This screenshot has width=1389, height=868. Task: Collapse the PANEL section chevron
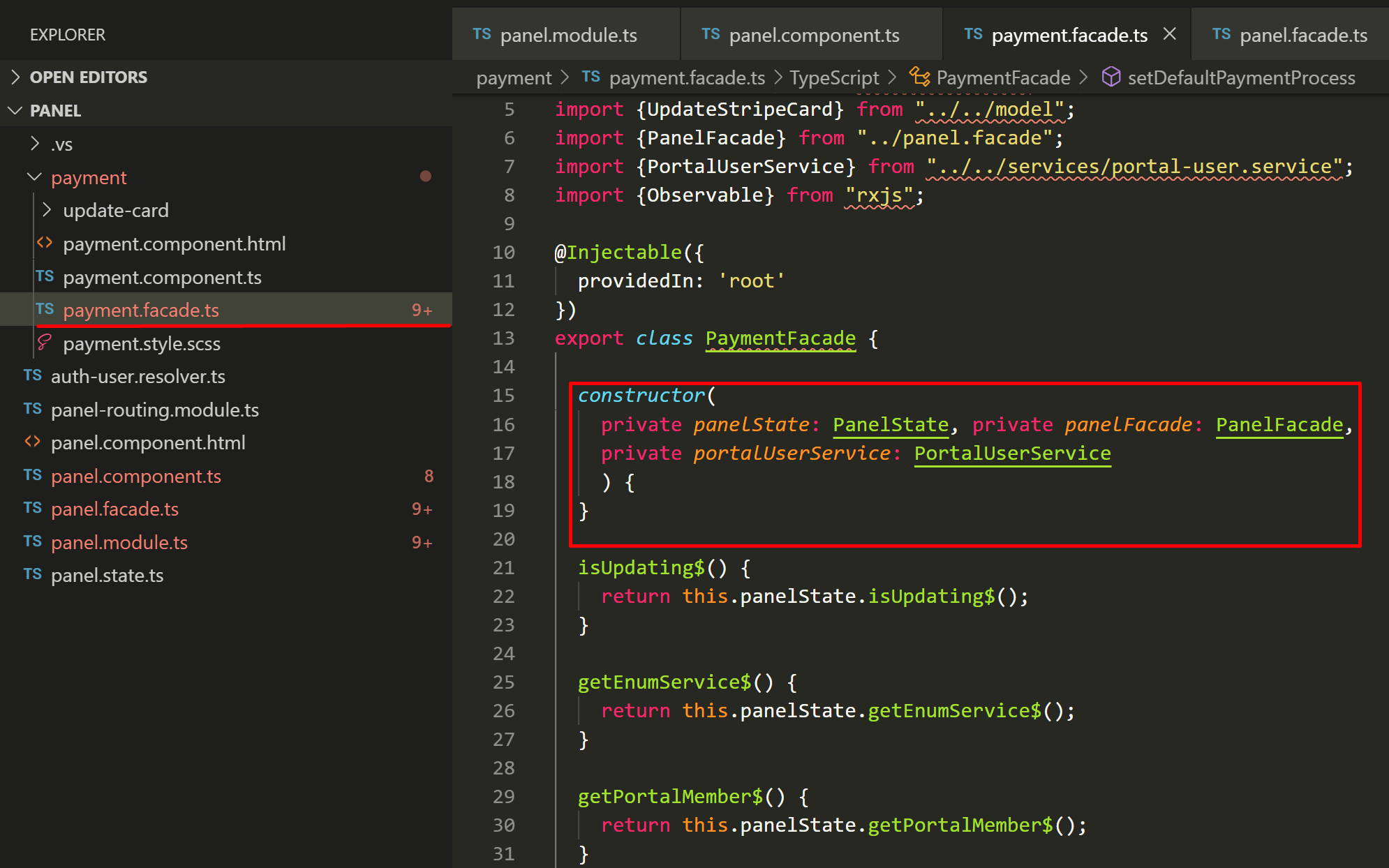[15, 110]
